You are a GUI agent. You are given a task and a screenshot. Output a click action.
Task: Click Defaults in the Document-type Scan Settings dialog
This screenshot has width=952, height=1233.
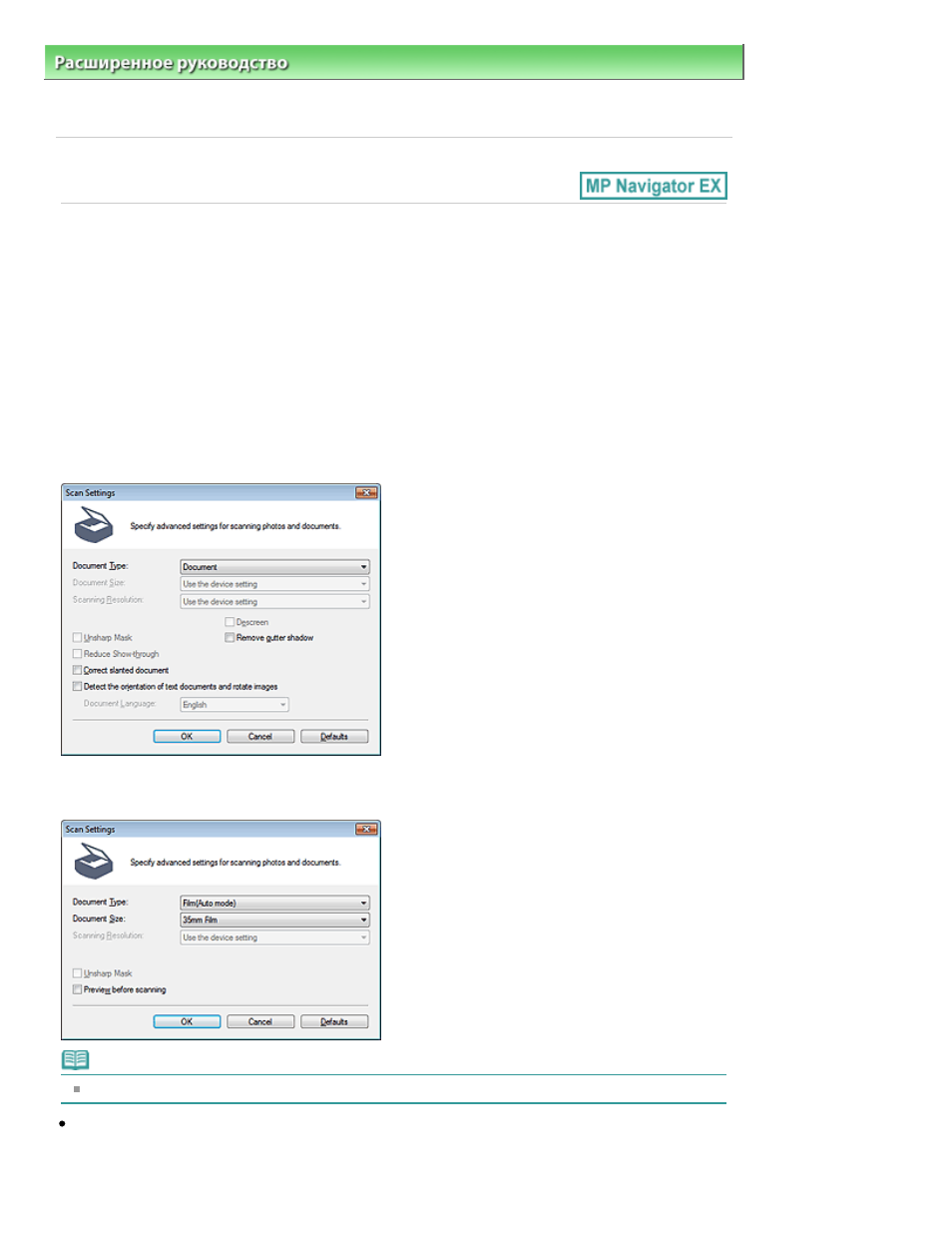pos(334,737)
